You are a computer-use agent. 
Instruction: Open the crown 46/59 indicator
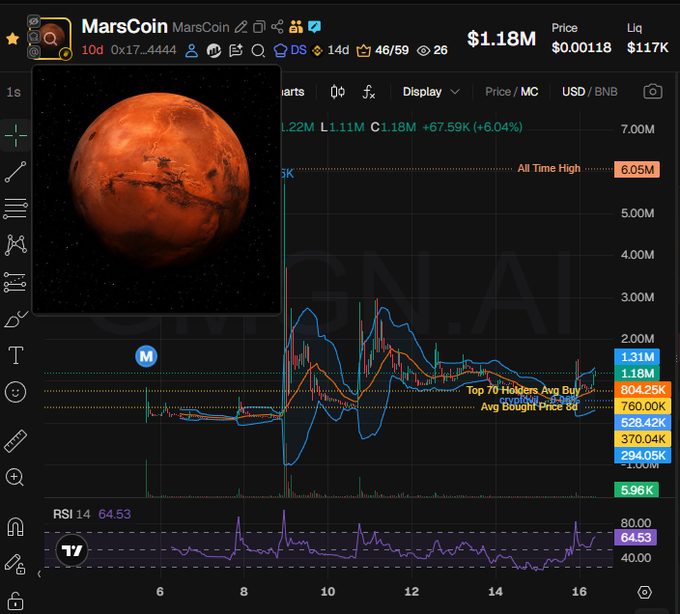coord(382,50)
